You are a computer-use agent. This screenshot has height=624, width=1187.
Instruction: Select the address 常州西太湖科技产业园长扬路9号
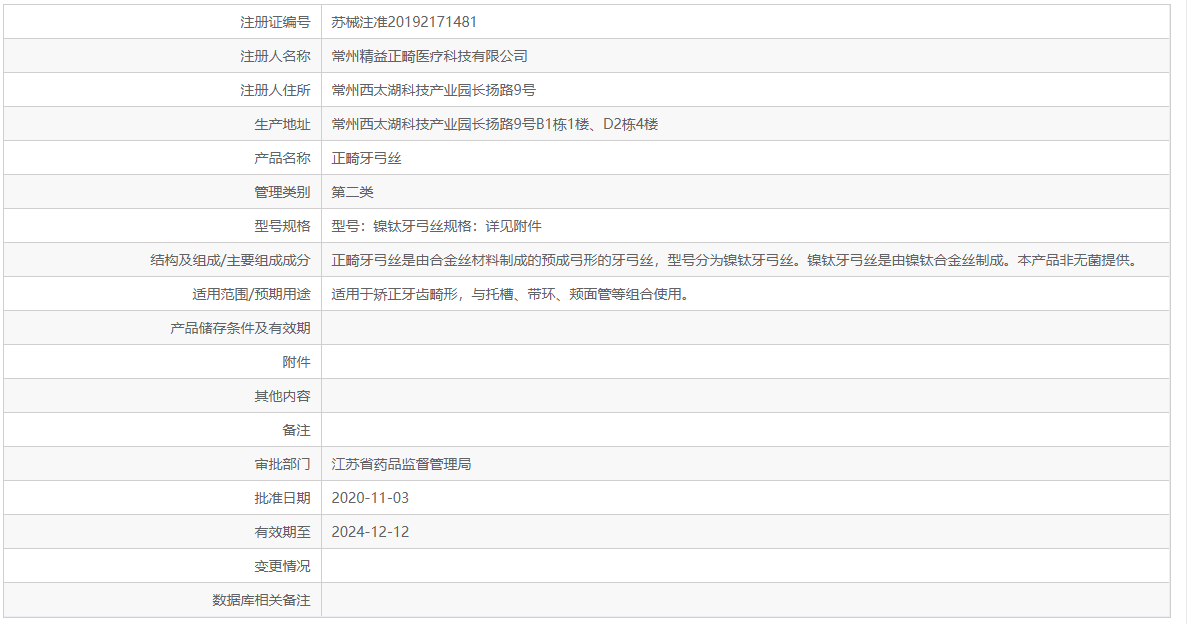435,89
